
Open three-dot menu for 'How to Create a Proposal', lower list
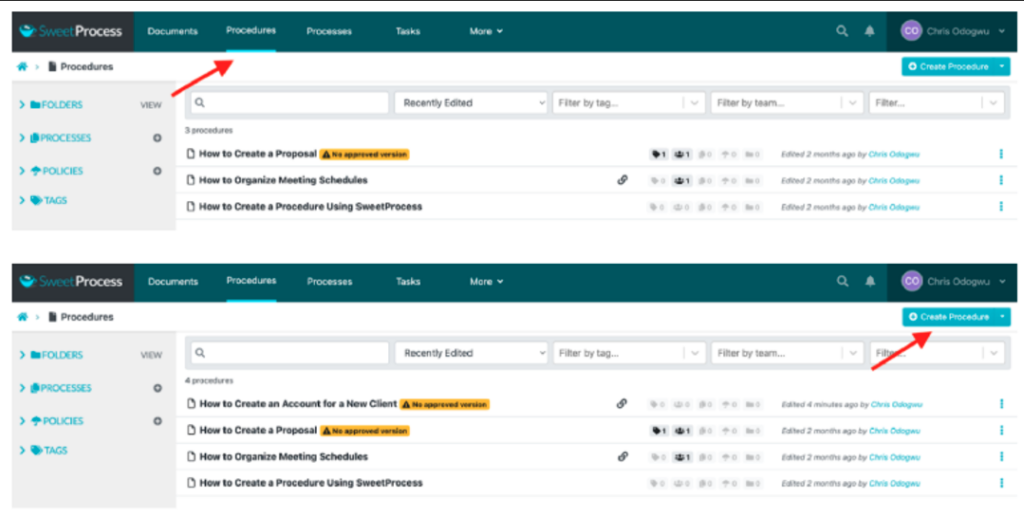1001,430
